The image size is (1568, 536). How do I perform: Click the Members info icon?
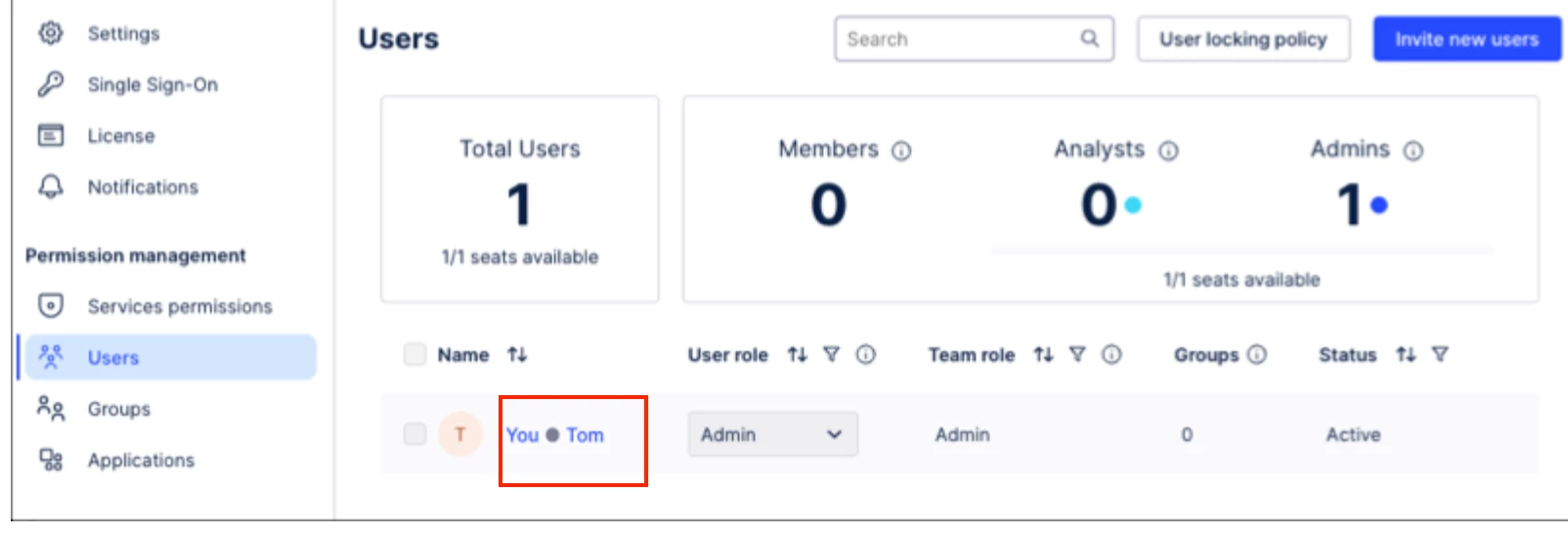[901, 151]
